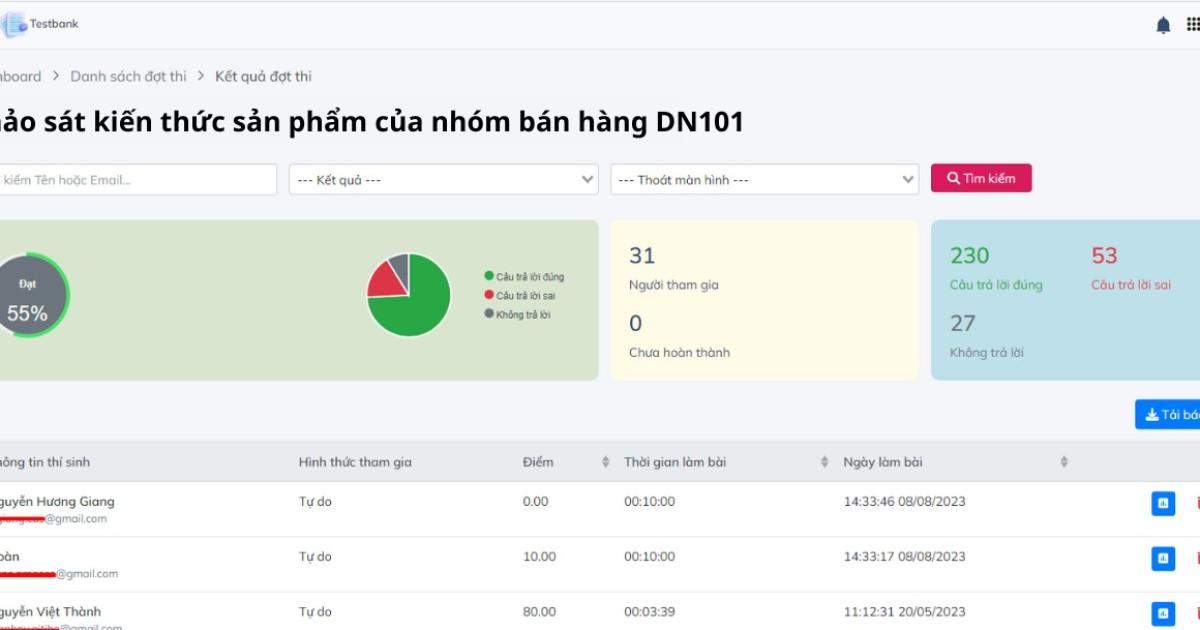The image size is (1200, 630).
Task: Click score value 0.00
Action: point(535,502)
